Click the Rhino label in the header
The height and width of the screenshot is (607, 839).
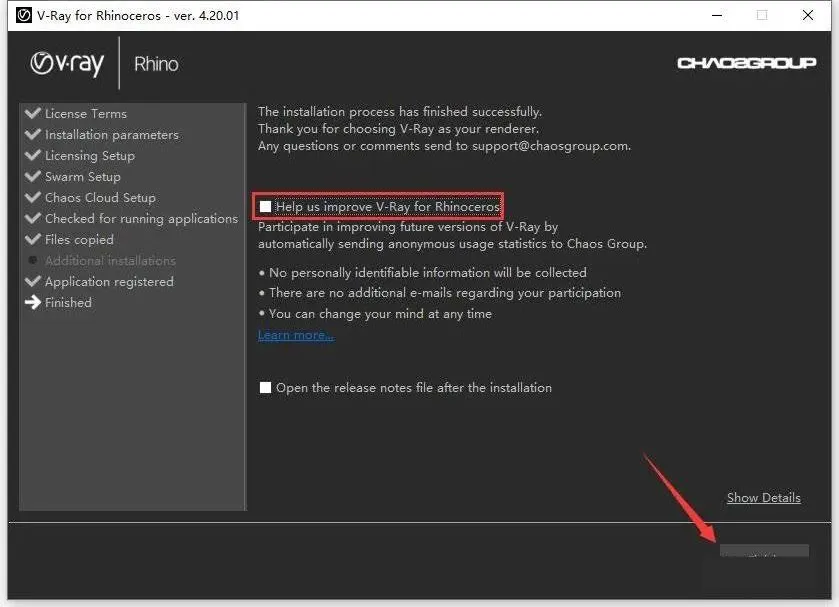(x=156, y=64)
